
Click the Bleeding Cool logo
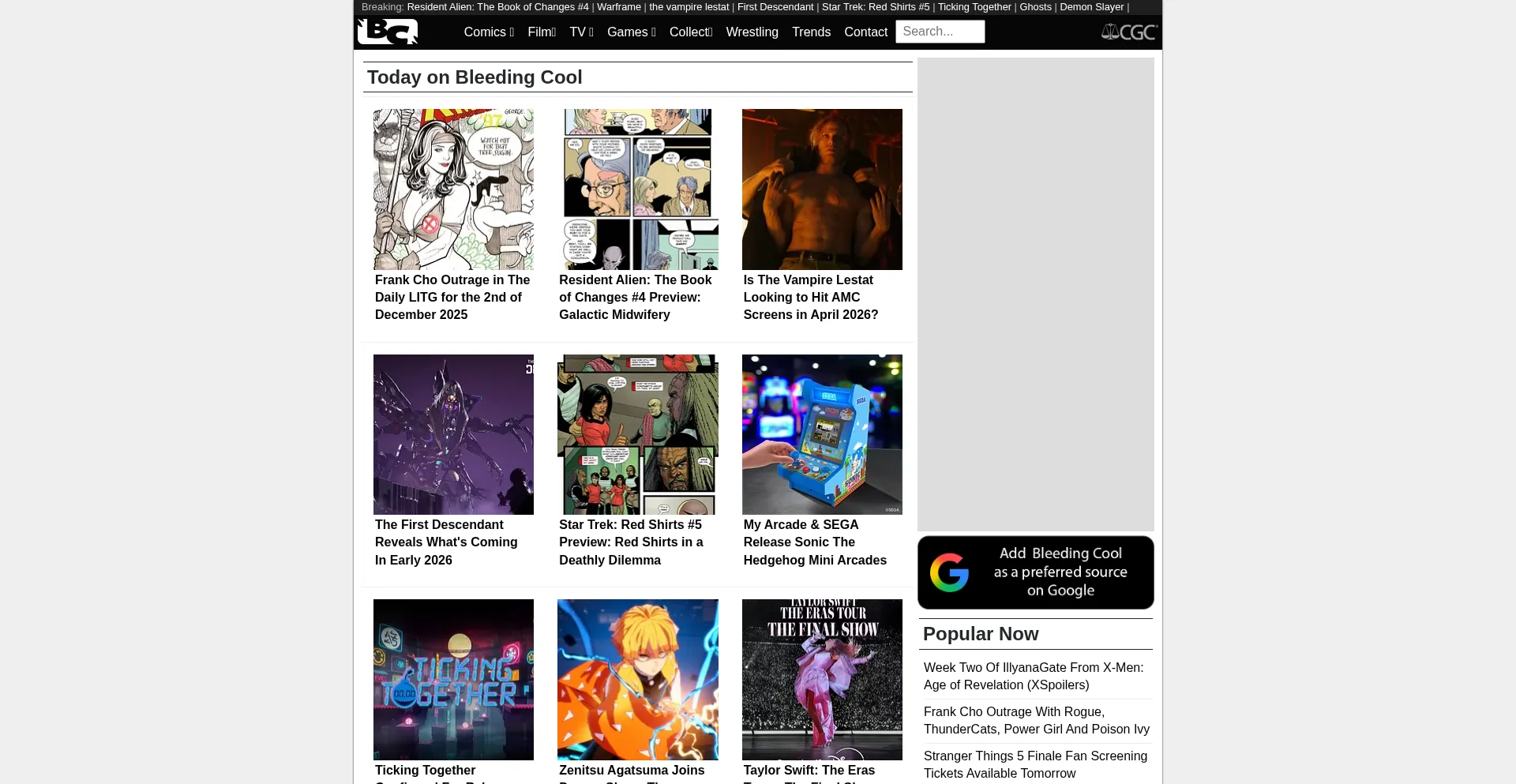[388, 32]
